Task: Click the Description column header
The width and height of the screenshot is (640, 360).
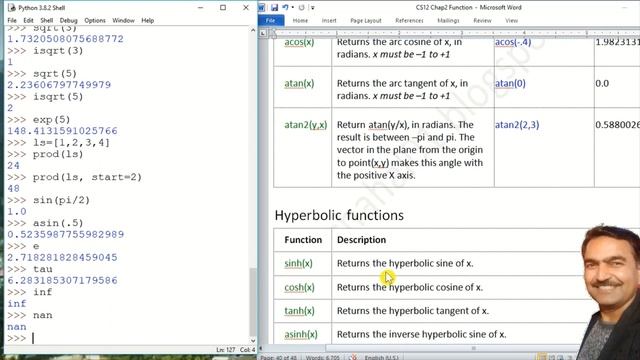Action: tap(361, 240)
